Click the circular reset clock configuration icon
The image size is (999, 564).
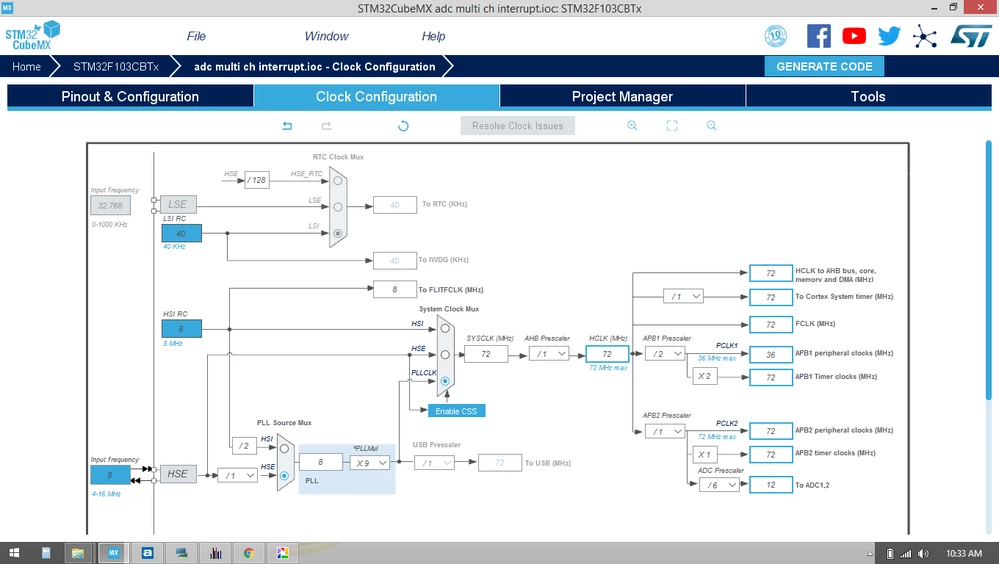(403, 126)
